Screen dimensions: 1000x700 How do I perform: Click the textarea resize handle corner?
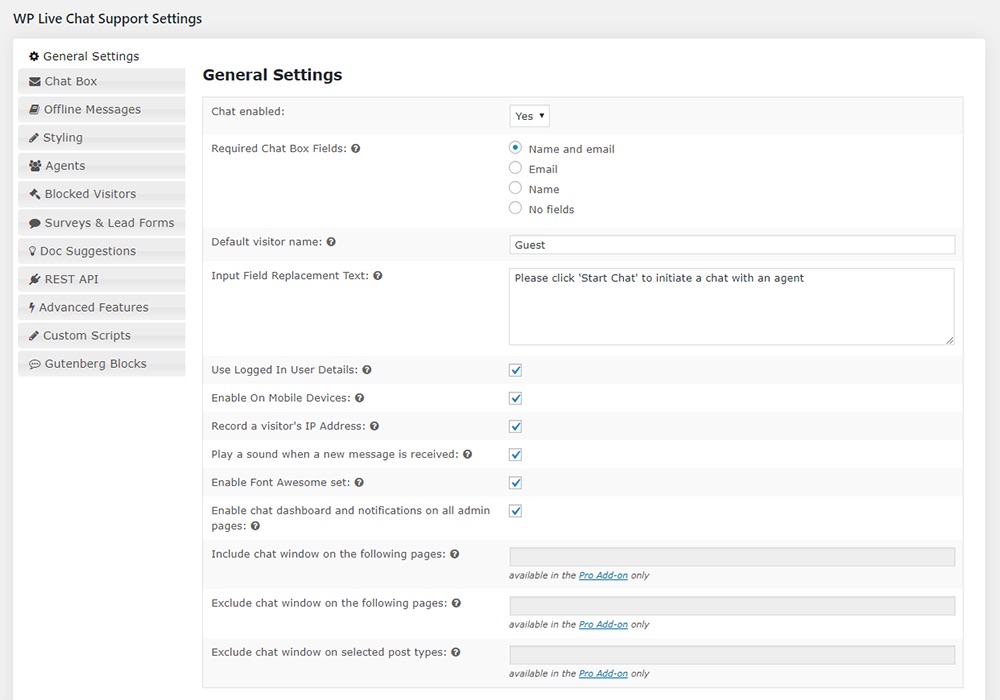click(x=950, y=340)
